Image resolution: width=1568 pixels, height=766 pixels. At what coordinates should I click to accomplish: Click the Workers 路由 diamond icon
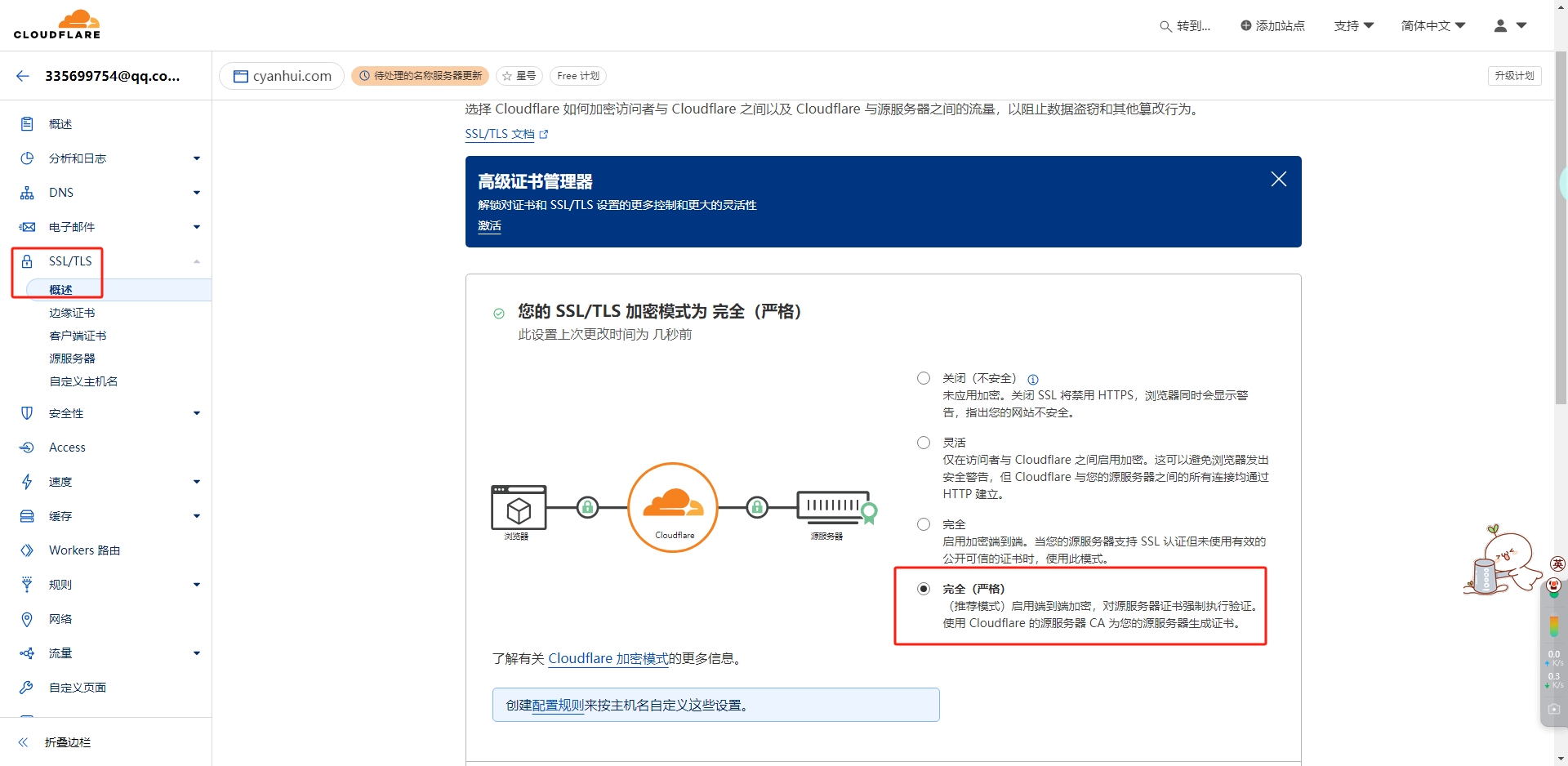[27, 550]
